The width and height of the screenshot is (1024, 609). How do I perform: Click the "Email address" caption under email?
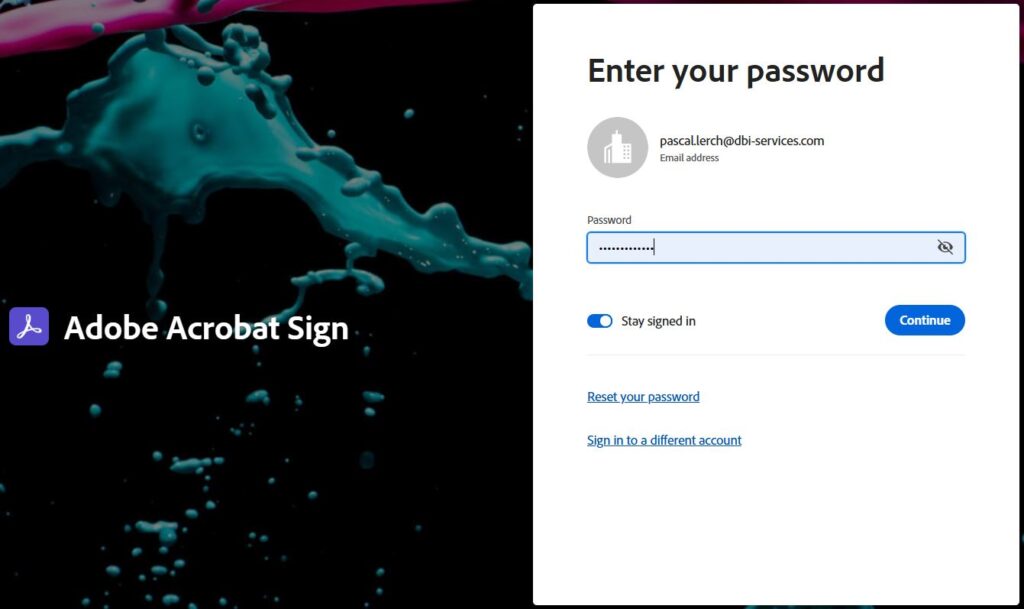(x=689, y=157)
